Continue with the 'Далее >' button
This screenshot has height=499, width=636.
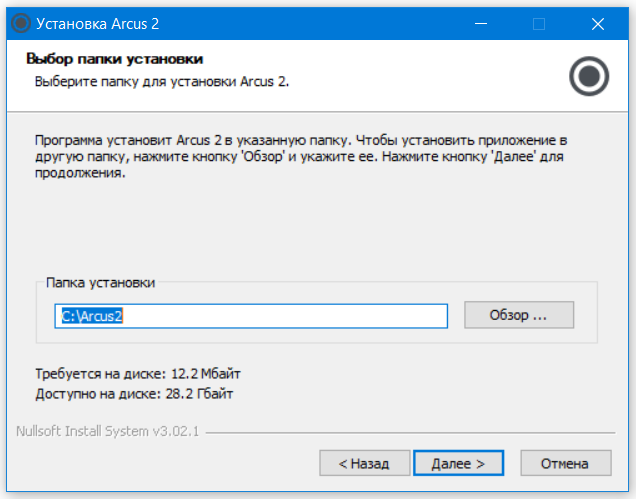[x=458, y=463]
